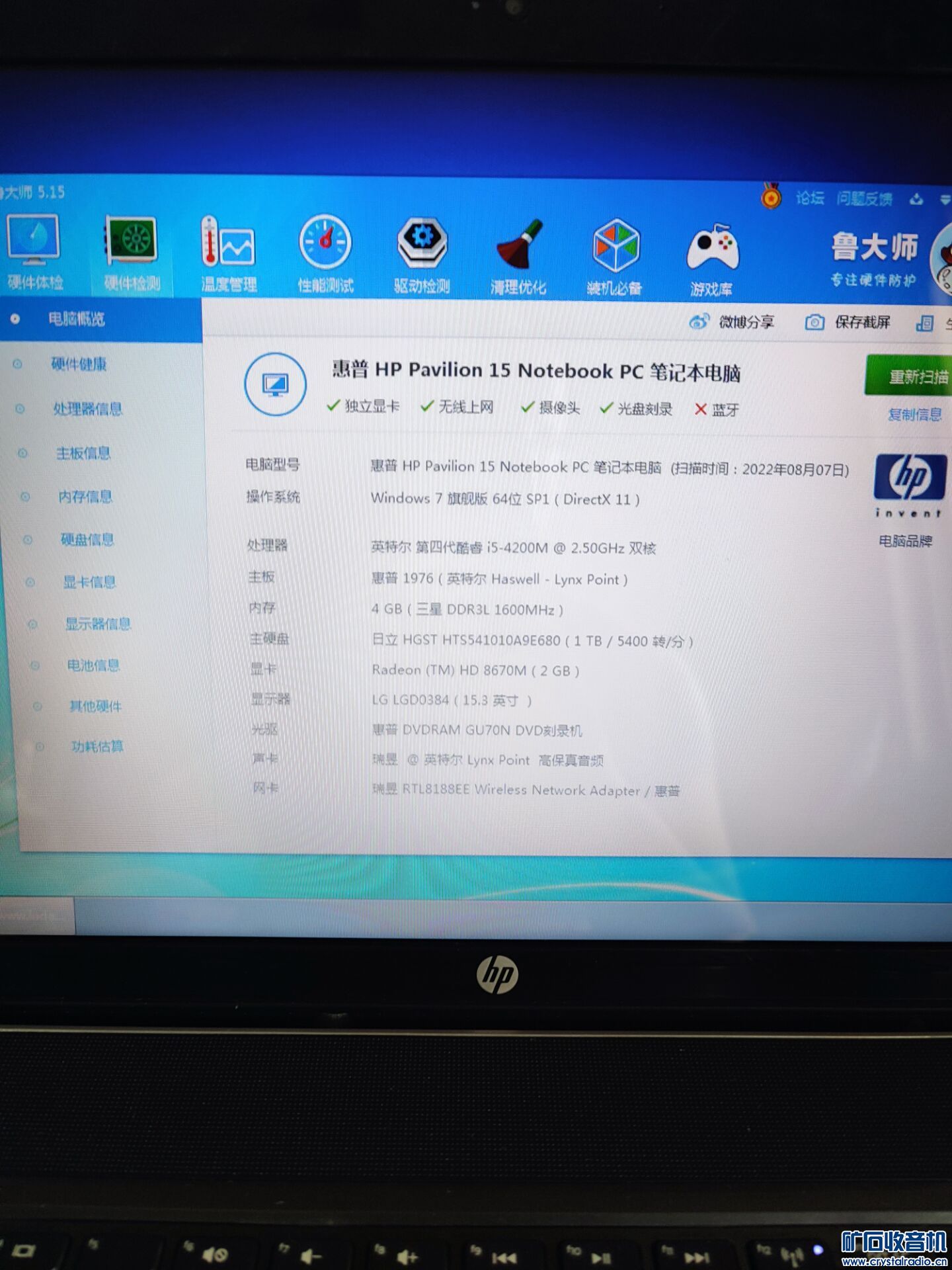Click the skin icon beside 问题反馈
Screen dimensions: 952x1270
click(x=916, y=199)
